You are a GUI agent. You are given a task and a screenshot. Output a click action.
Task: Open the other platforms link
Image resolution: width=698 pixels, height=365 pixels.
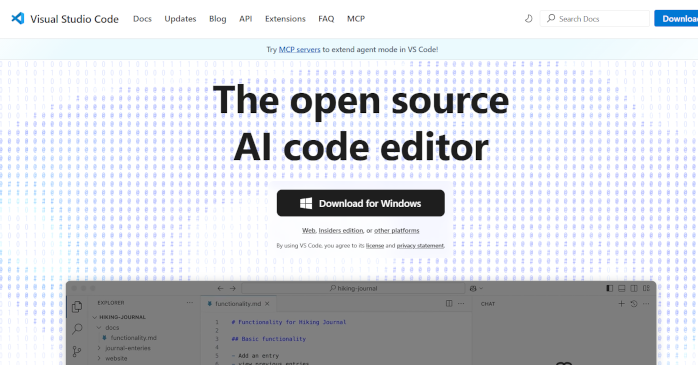[397, 230]
